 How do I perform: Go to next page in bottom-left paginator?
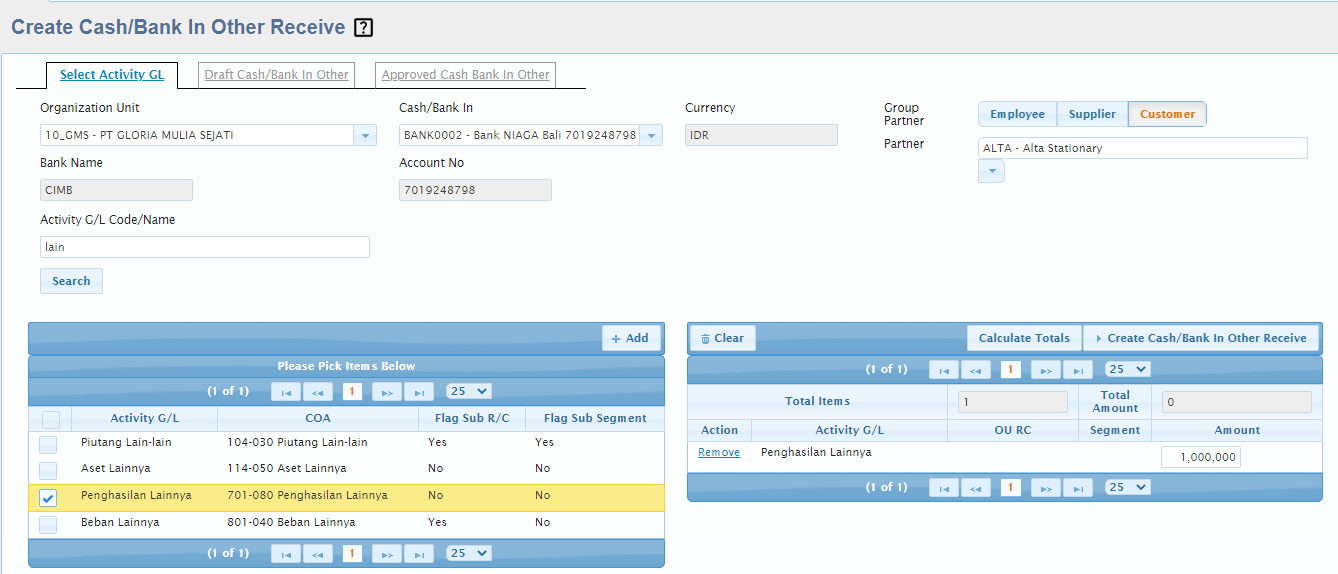tap(387, 553)
